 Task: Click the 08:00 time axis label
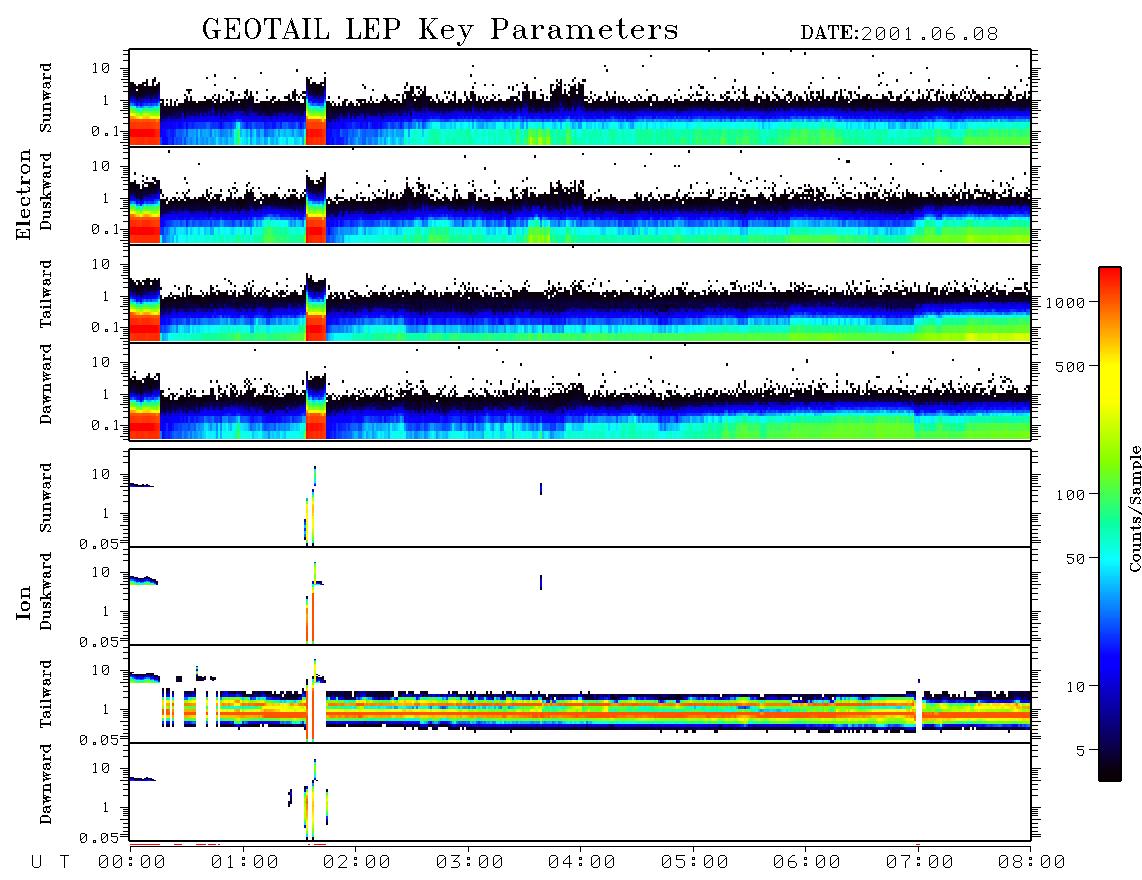1031,863
